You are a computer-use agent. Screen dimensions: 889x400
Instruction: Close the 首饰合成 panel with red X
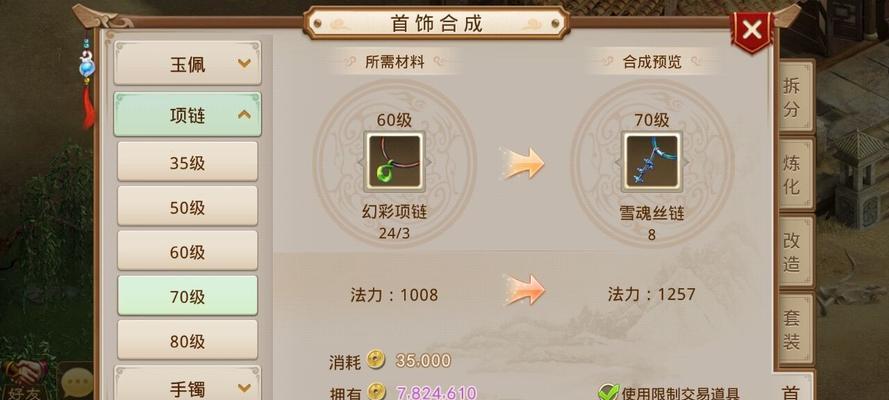tap(752, 30)
